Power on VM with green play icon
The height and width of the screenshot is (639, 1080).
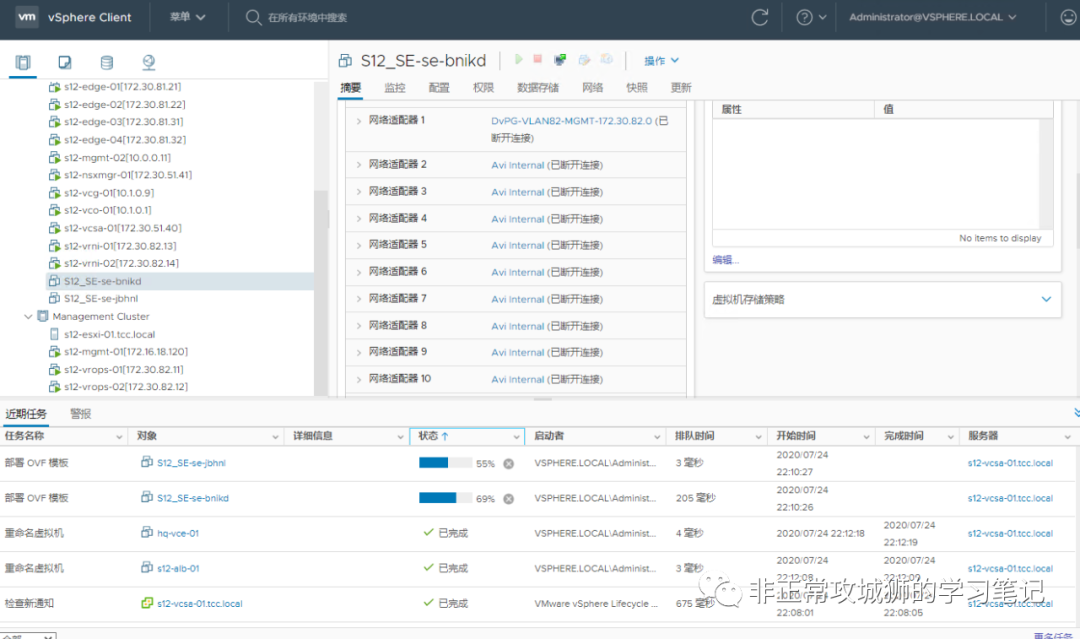(519, 60)
